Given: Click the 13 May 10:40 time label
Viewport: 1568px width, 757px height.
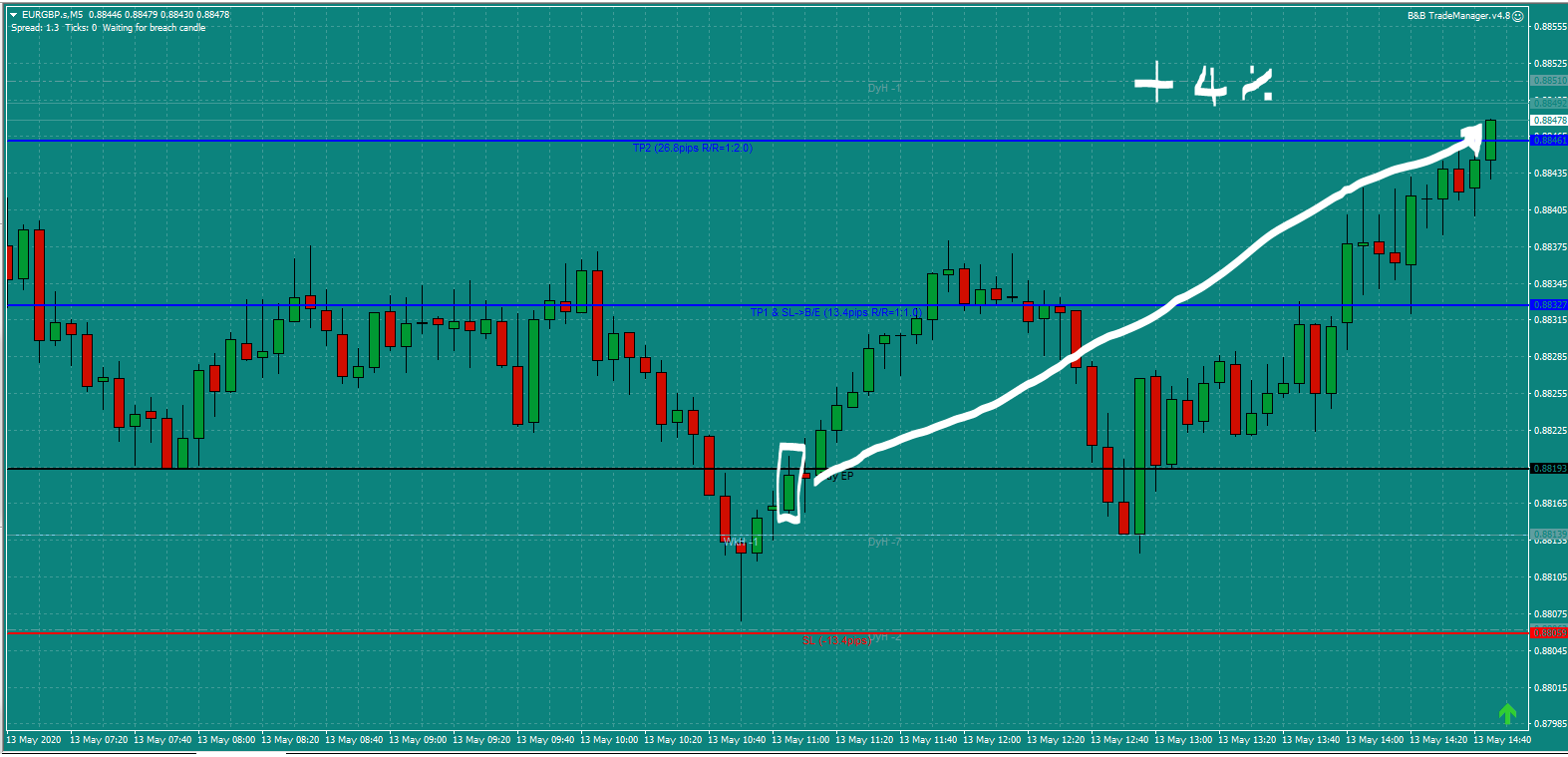Looking at the screenshot, I should tap(737, 740).
